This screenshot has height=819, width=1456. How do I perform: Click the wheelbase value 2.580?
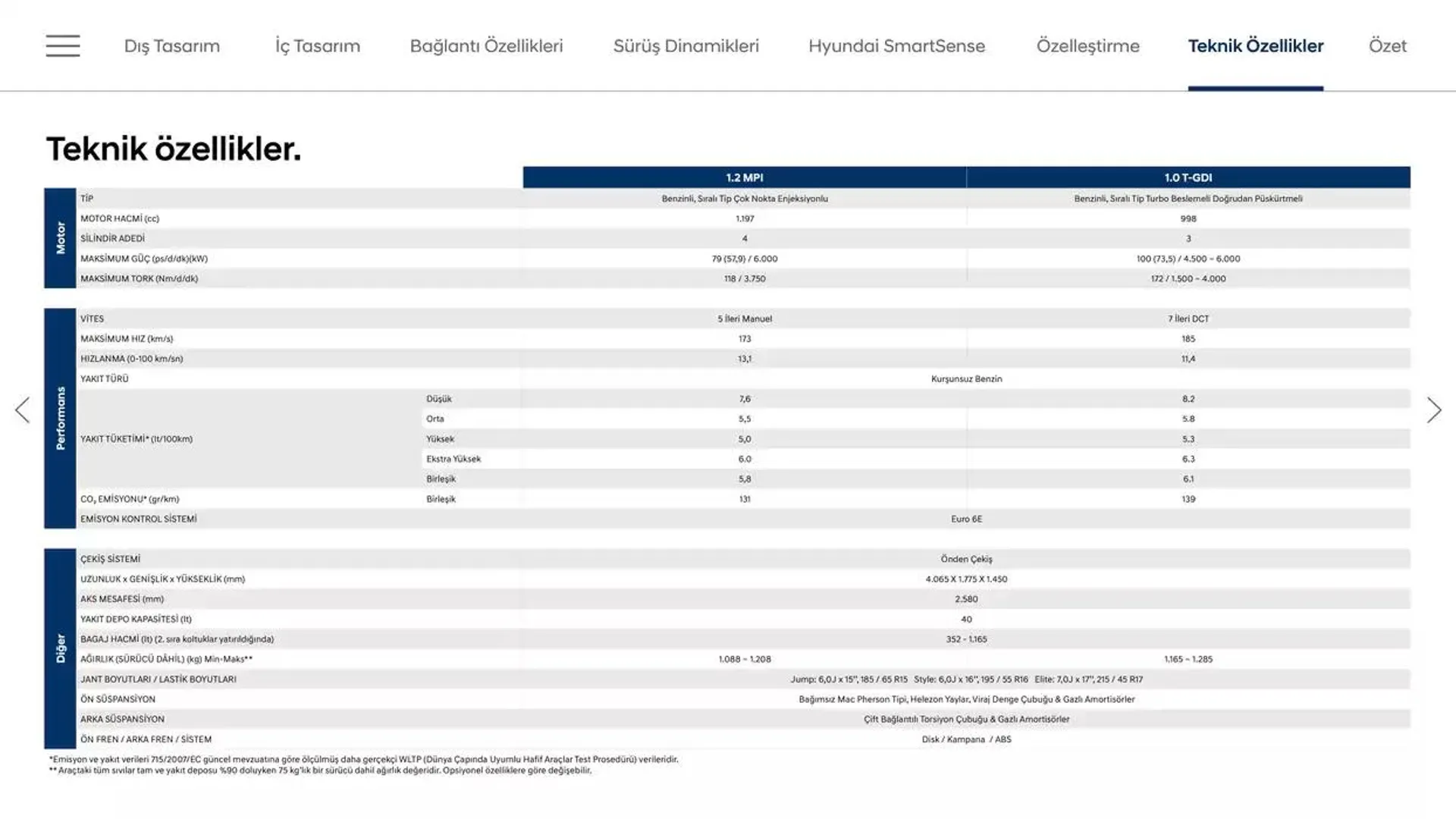[966, 599]
